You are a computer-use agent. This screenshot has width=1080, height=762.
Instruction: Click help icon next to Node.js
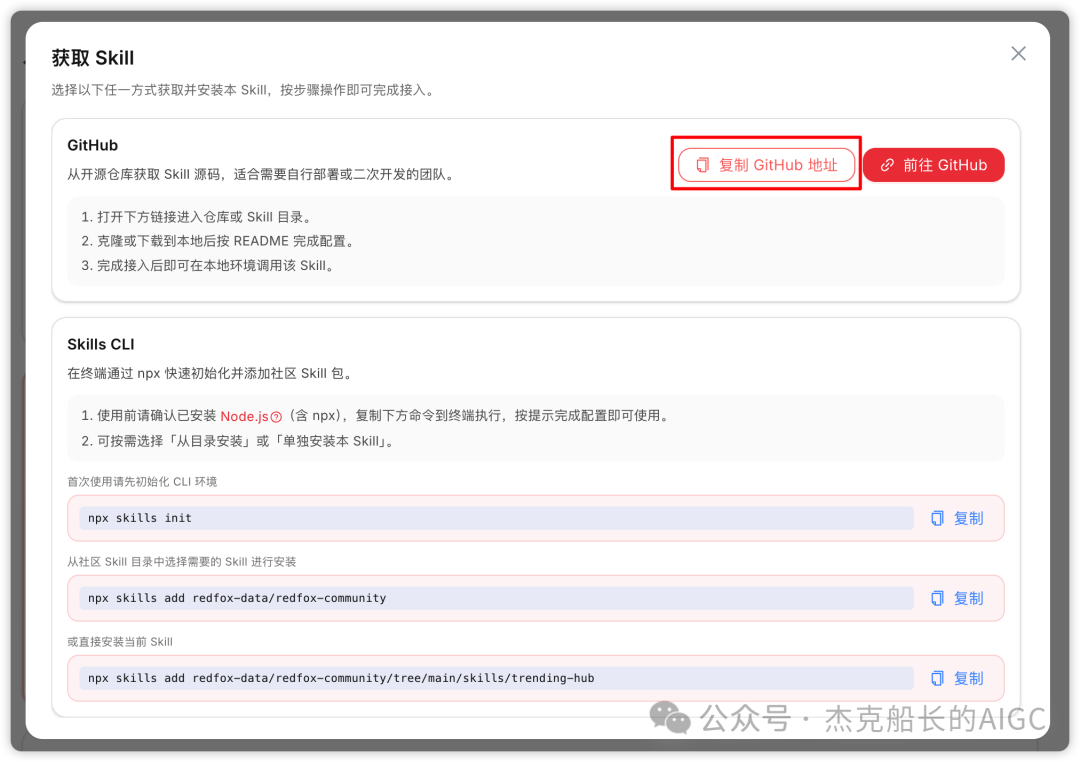pos(276,417)
